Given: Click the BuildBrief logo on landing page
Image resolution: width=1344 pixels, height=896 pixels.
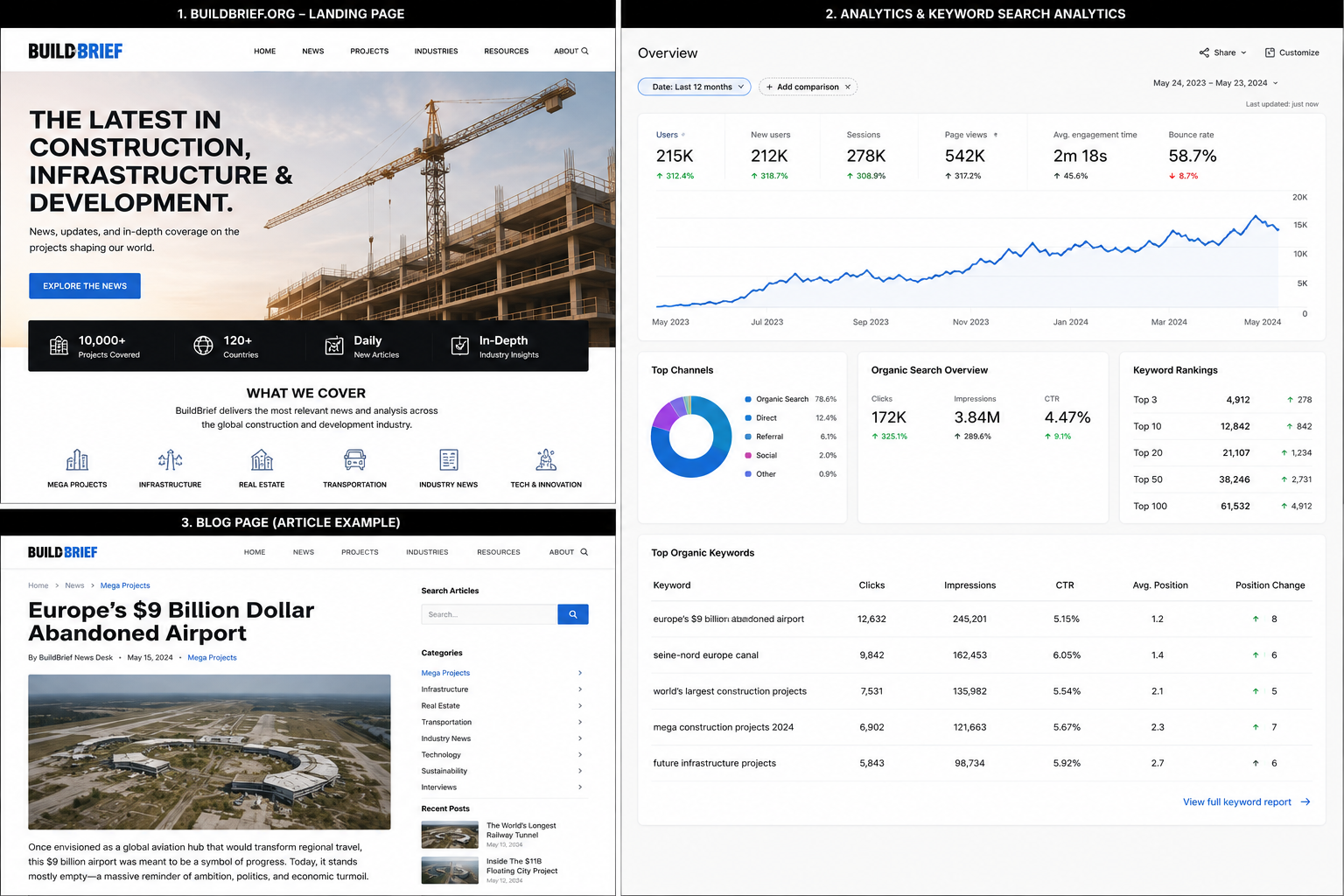Looking at the screenshot, I should click(75, 52).
